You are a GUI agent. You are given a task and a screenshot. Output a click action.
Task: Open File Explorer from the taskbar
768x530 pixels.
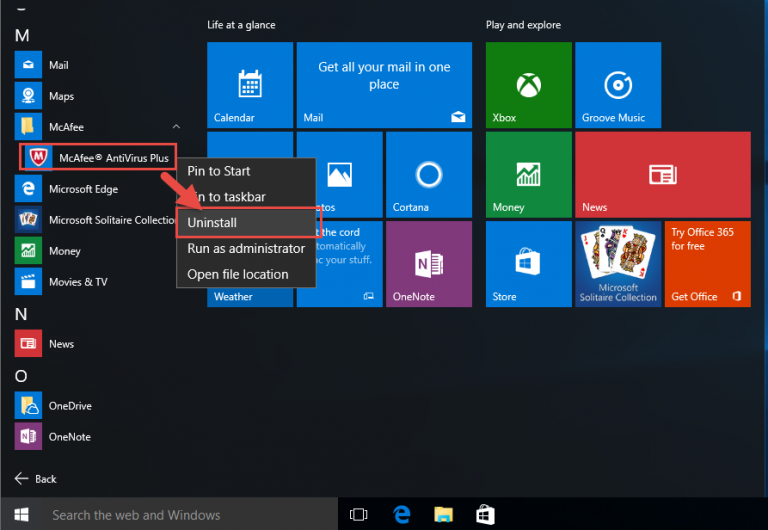(x=443, y=514)
